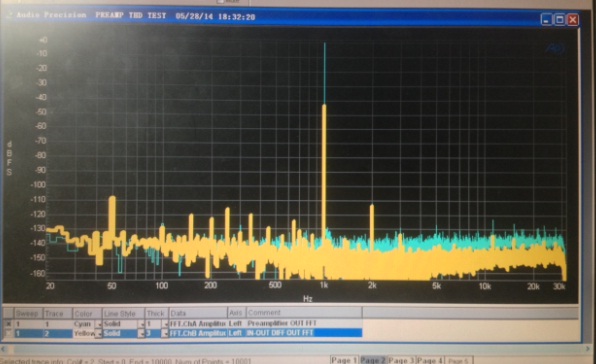Click Trace number 2 cell
Viewport: 596px width, 364px height.
pyautogui.click(x=57, y=333)
